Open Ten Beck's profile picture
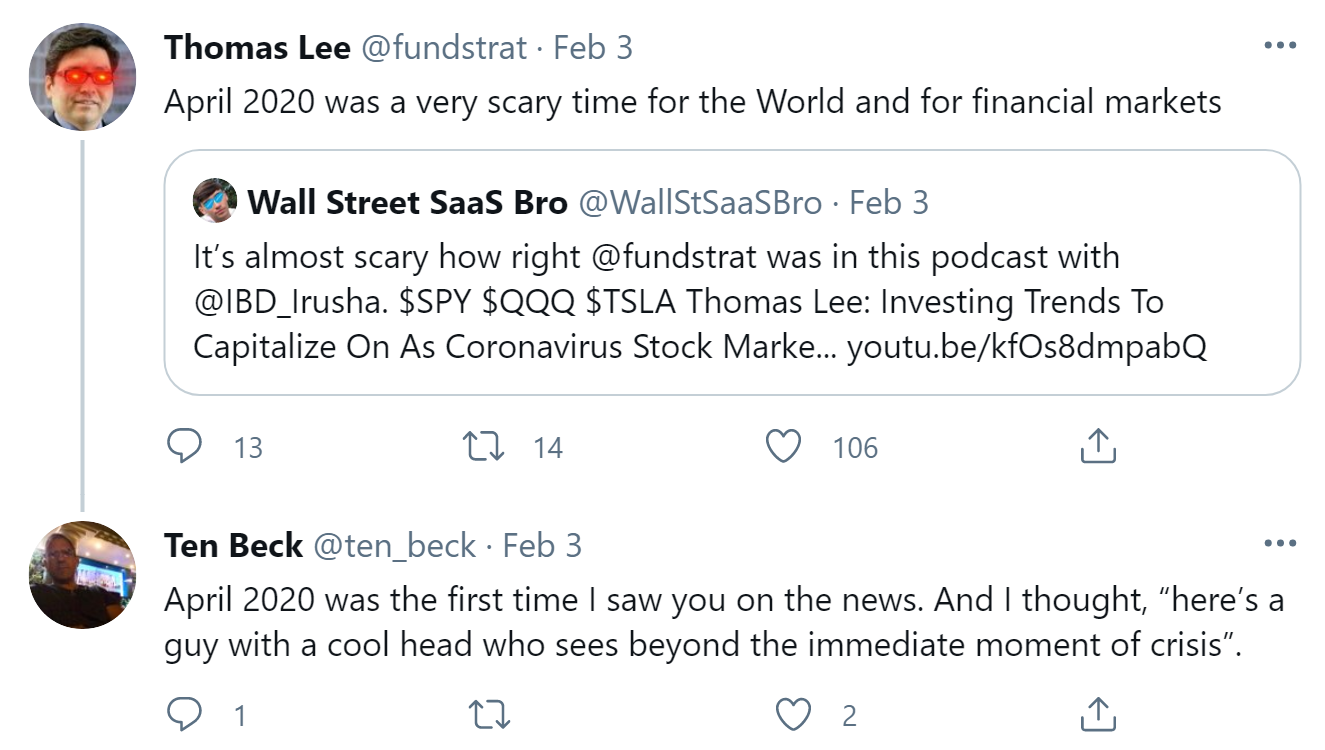 (x=82, y=575)
